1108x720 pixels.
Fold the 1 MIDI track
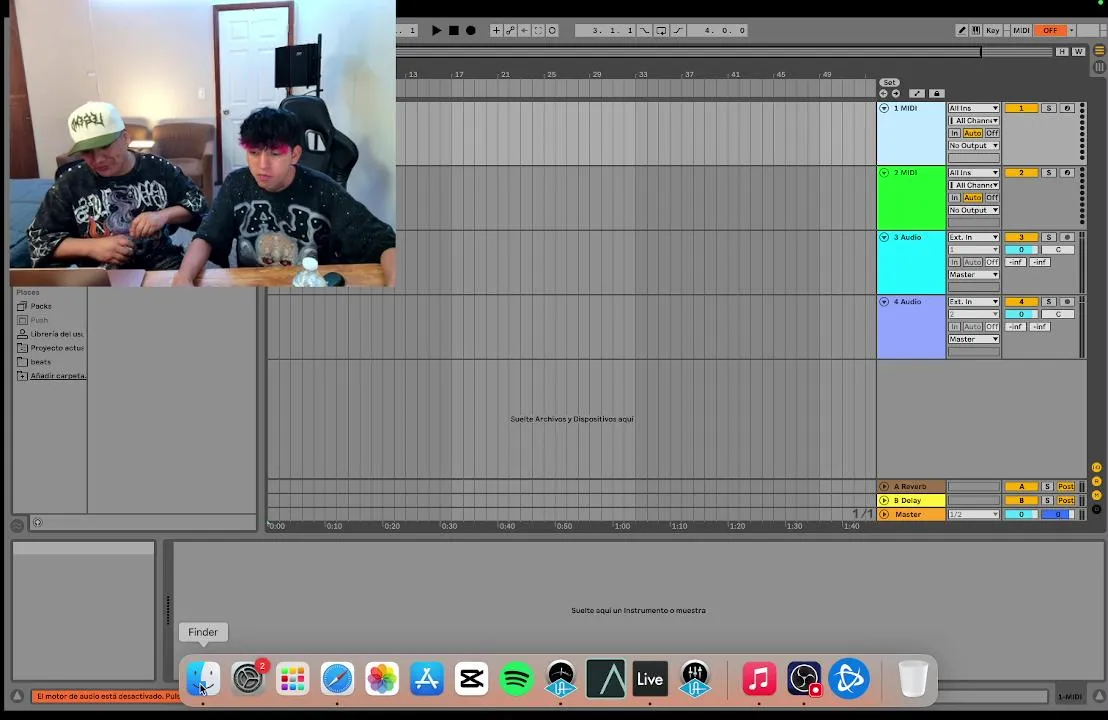884,108
